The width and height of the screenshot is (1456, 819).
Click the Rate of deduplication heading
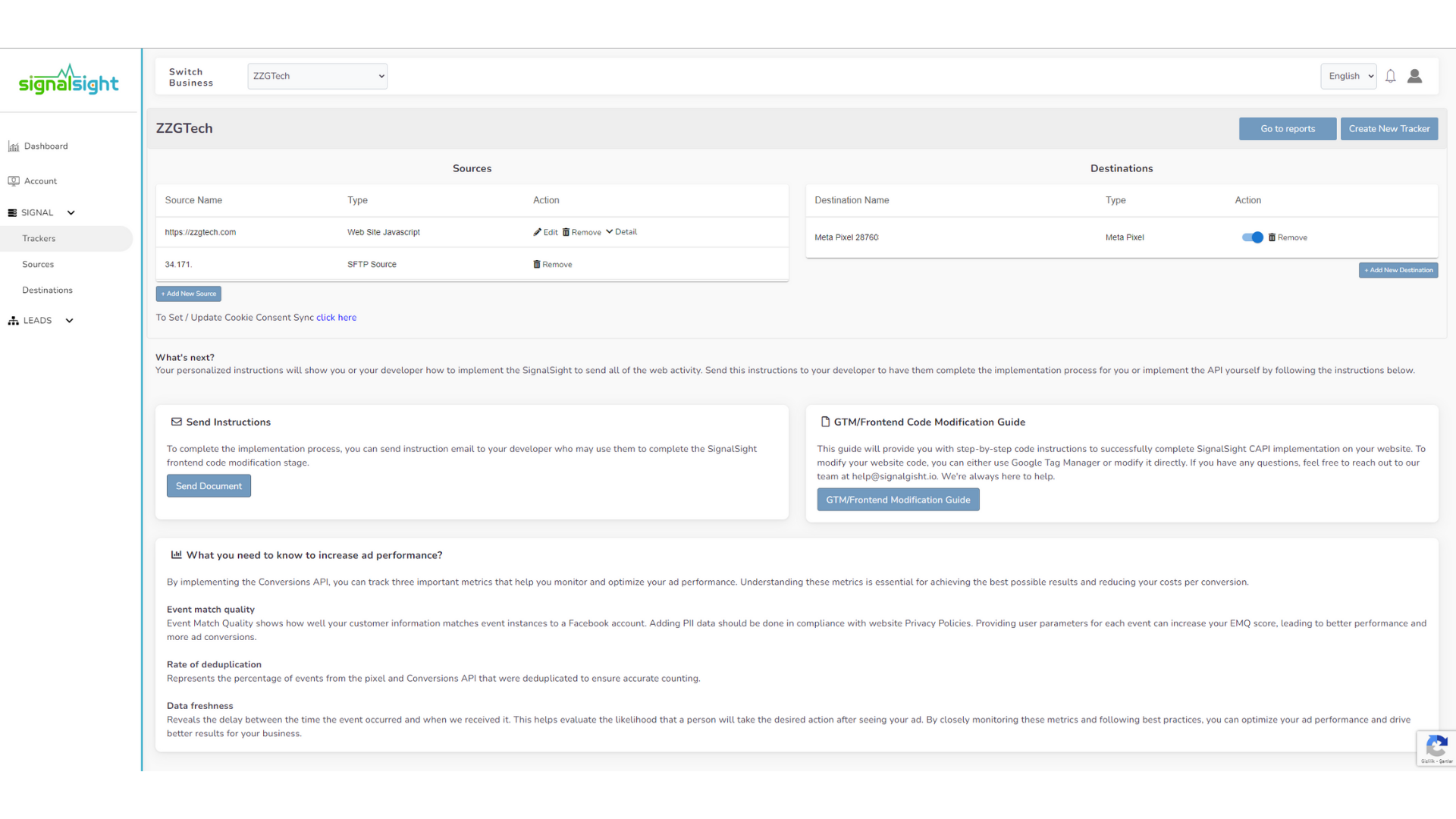click(214, 664)
